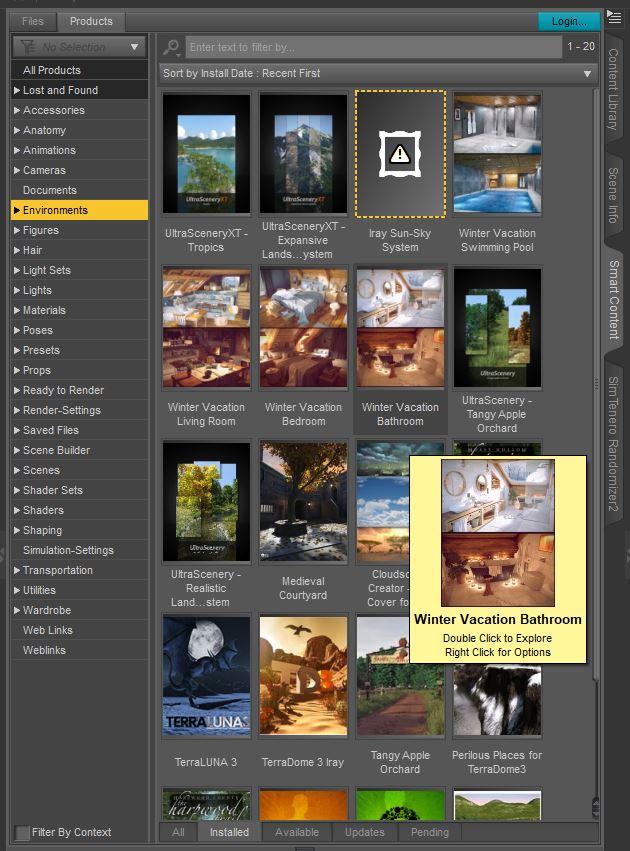Switch to the Files tab
Viewport: 630px width, 851px height.
[x=33, y=21]
